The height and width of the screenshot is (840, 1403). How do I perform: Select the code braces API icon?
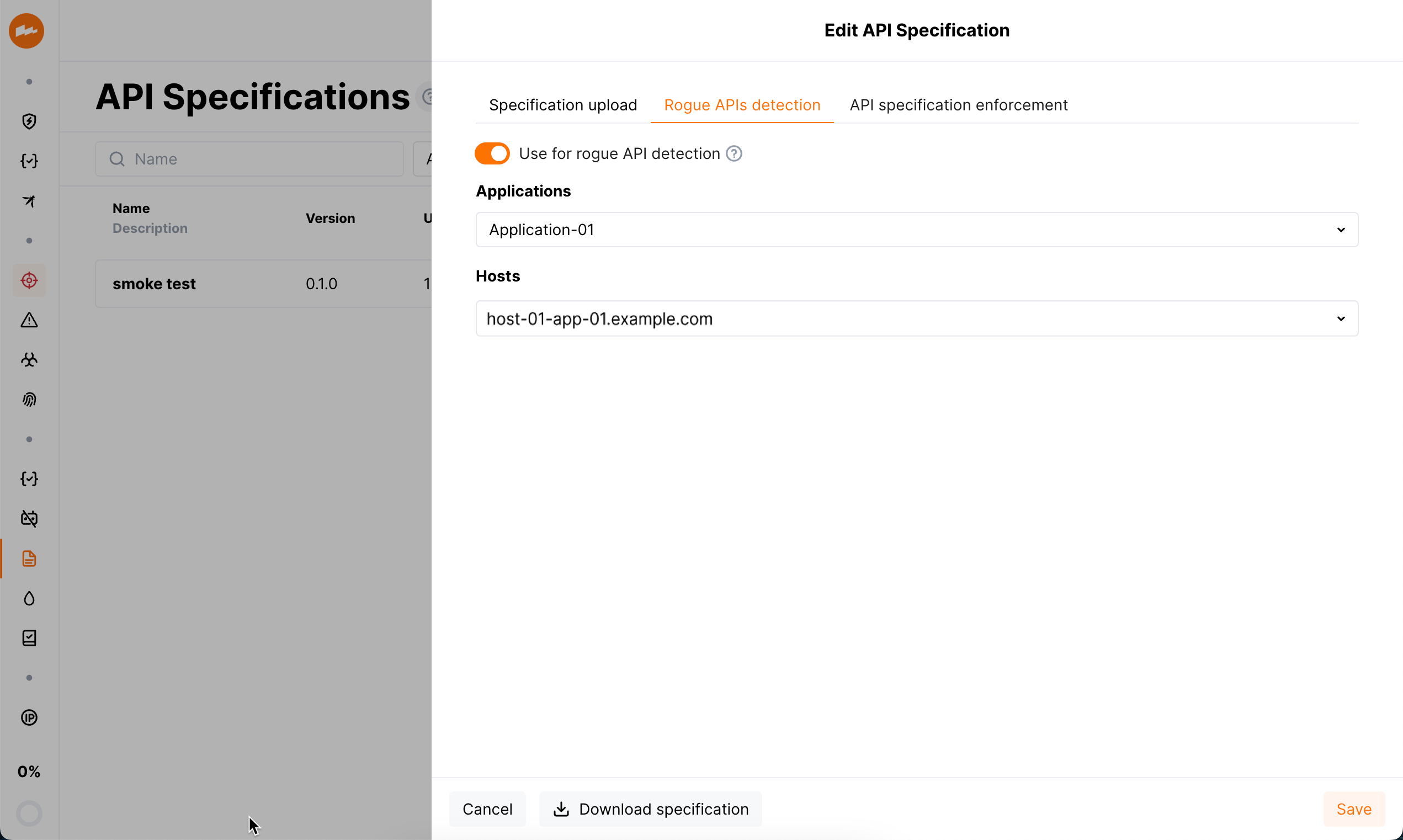[x=29, y=161]
